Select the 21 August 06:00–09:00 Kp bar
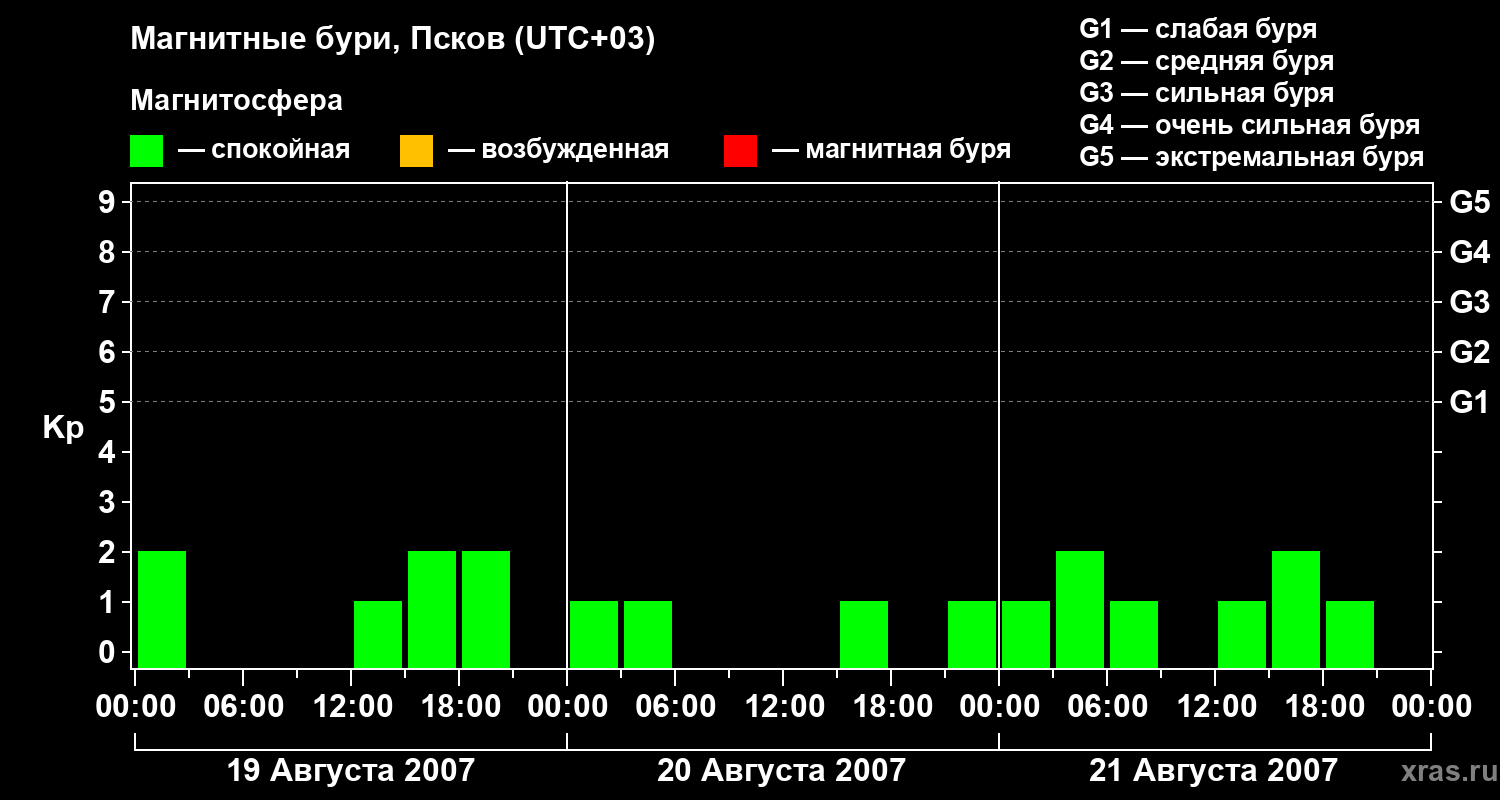Screen dimensions: 1500x800 1134,634
